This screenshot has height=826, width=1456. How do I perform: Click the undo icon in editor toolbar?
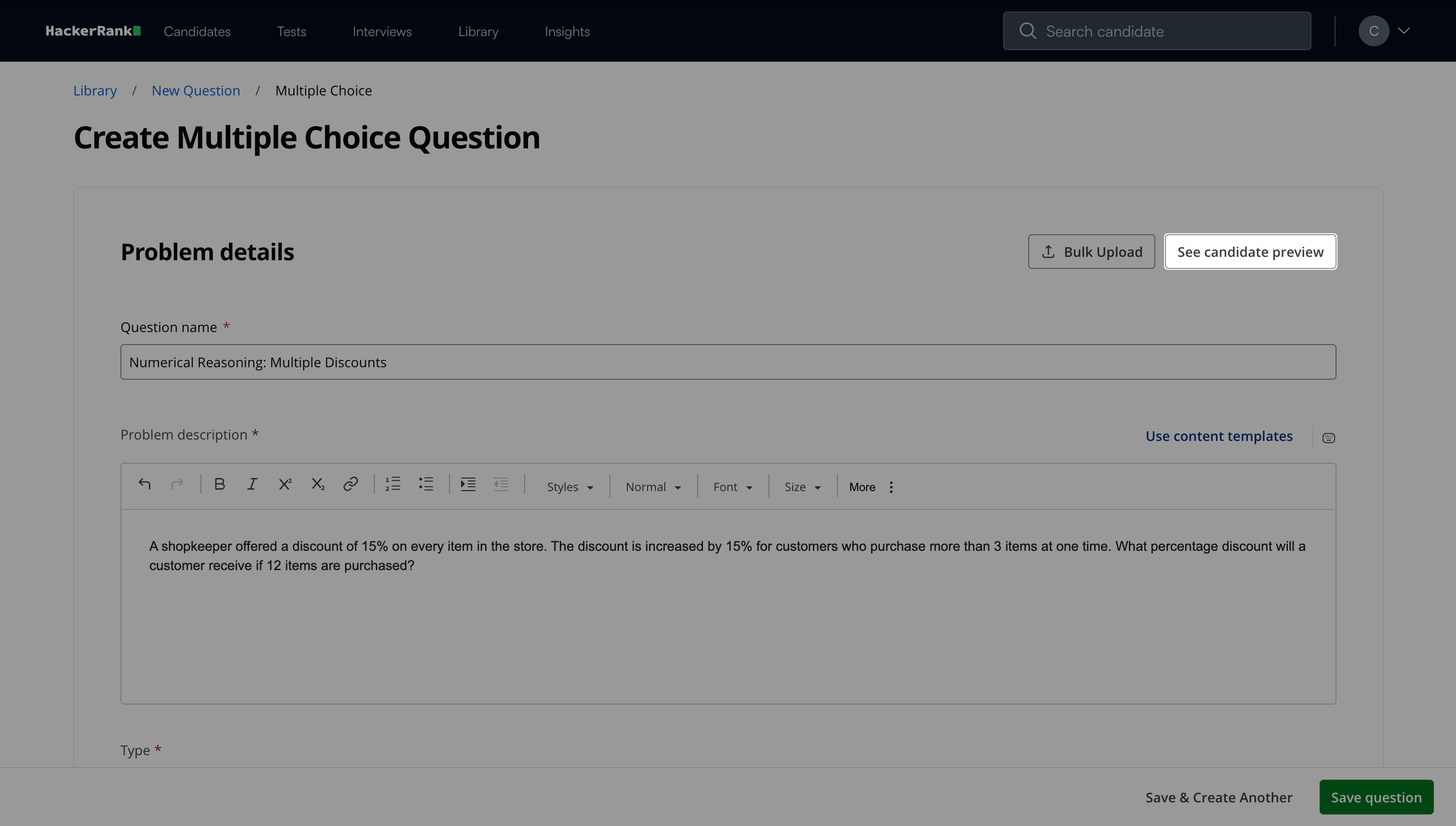tap(145, 484)
